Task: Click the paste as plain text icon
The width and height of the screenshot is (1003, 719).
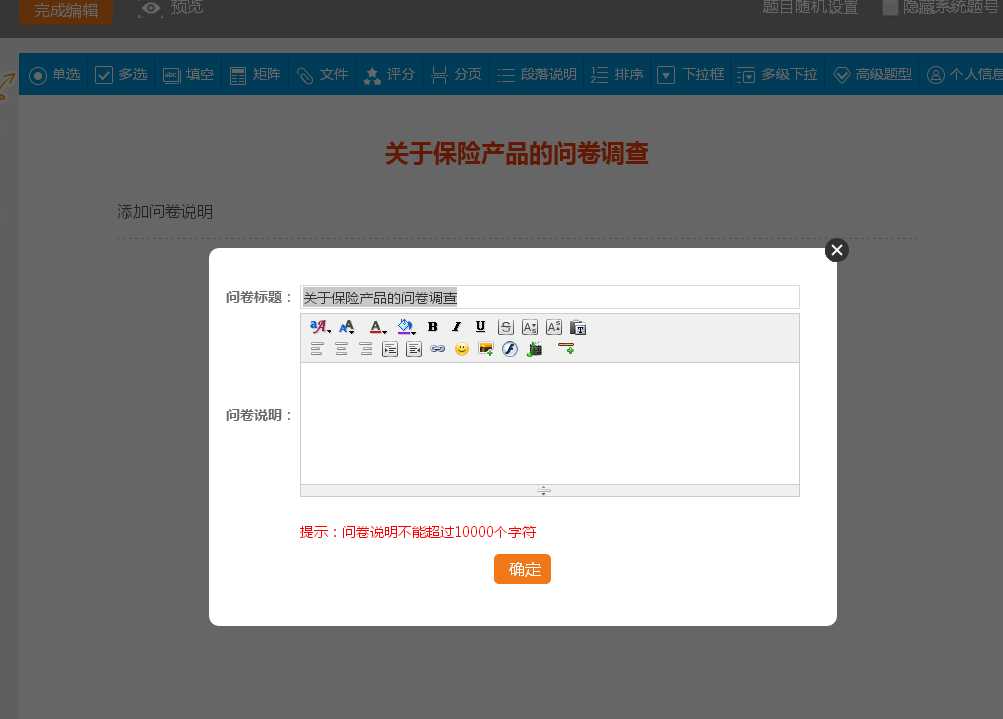Action: click(x=578, y=328)
